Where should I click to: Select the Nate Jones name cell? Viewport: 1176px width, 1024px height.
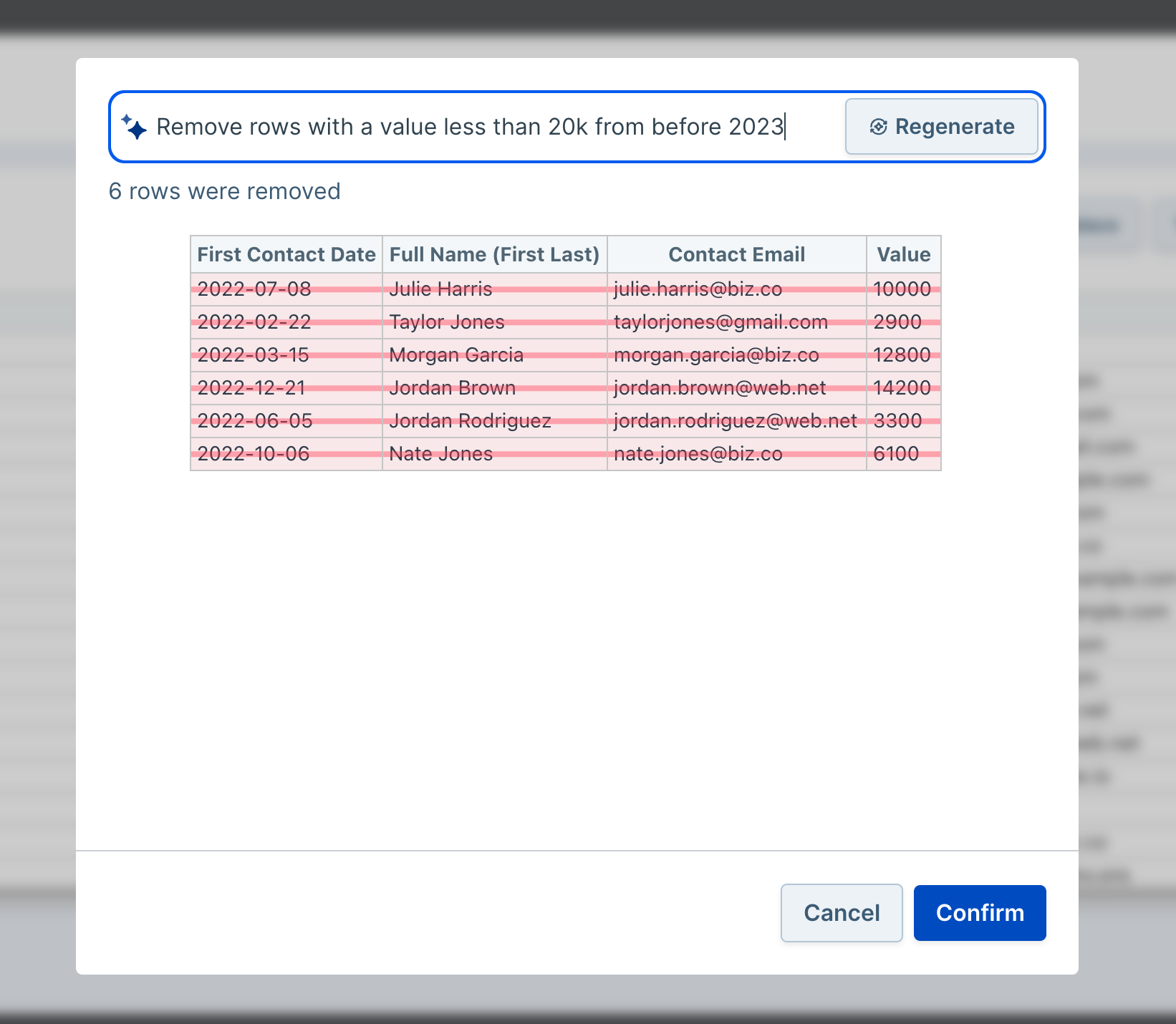pyautogui.click(x=495, y=454)
